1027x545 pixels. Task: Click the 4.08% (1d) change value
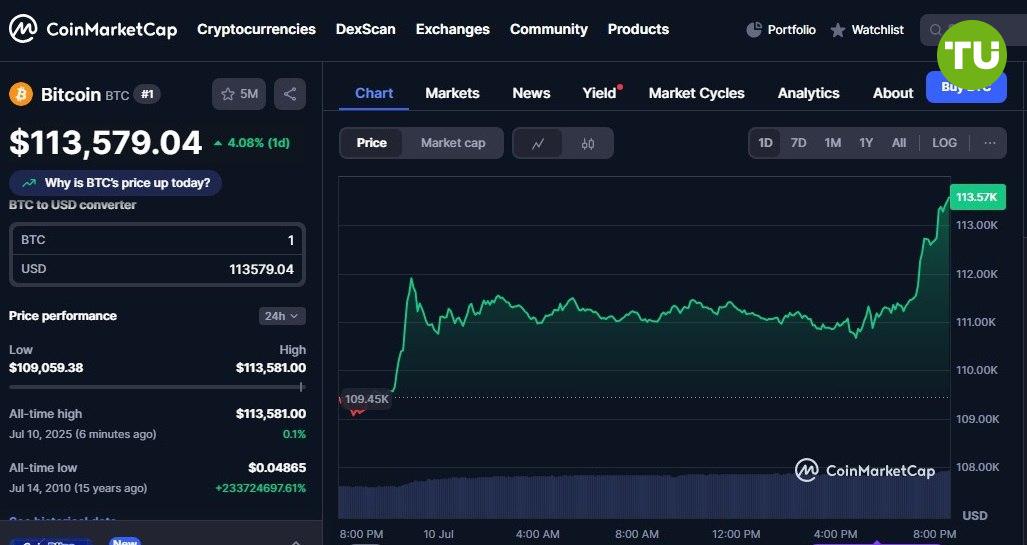pos(252,143)
